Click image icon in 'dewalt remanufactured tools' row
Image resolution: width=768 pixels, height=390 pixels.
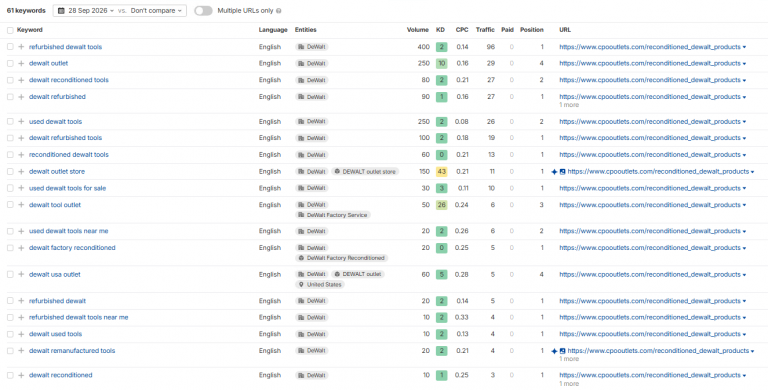coord(563,351)
